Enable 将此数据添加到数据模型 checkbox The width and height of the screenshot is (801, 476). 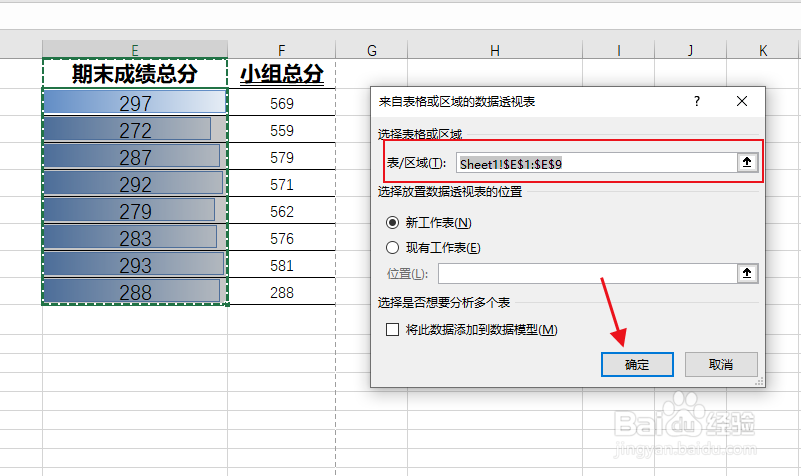pyautogui.click(x=392, y=329)
